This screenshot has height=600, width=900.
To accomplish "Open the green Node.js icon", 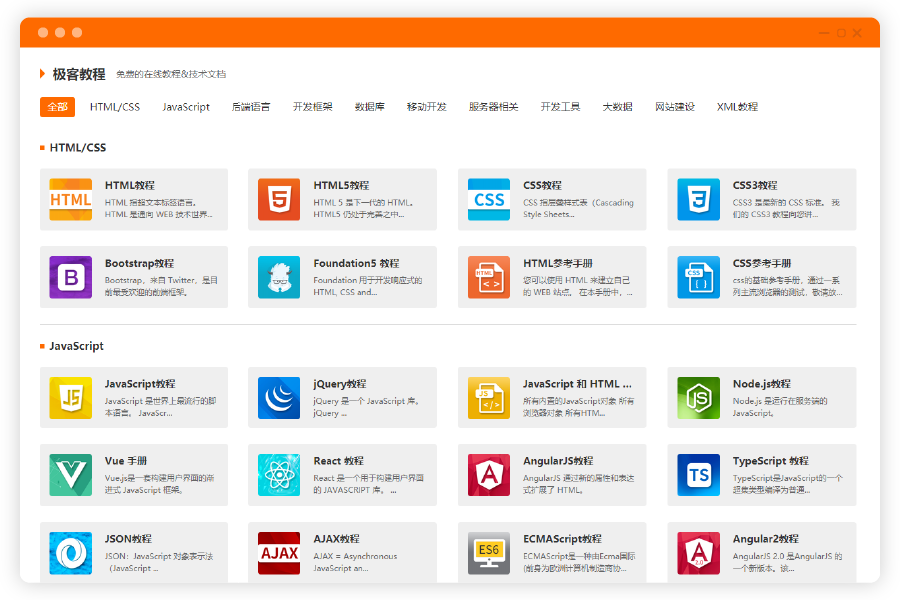I will 698,398.
